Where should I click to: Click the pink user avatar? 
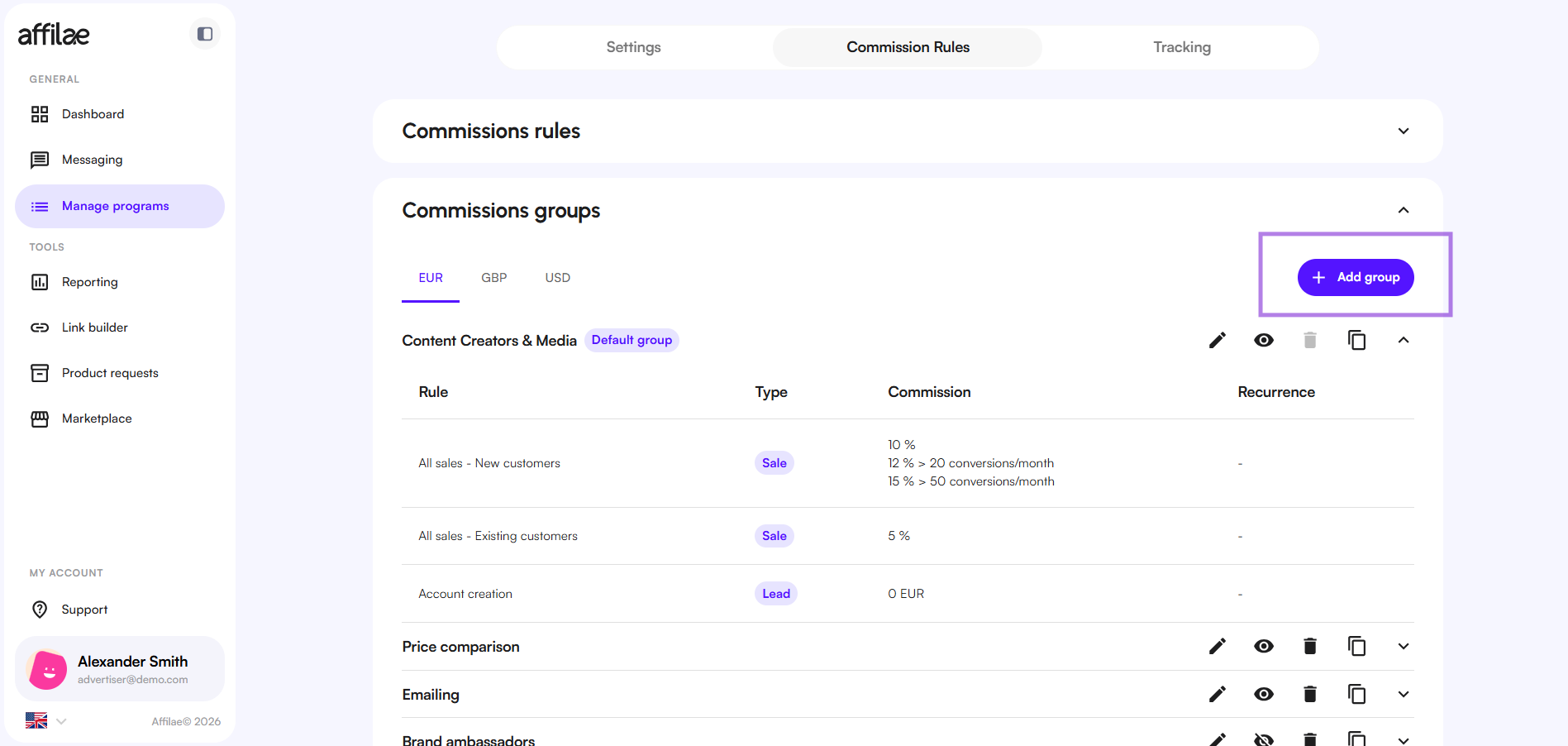[48, 669]
